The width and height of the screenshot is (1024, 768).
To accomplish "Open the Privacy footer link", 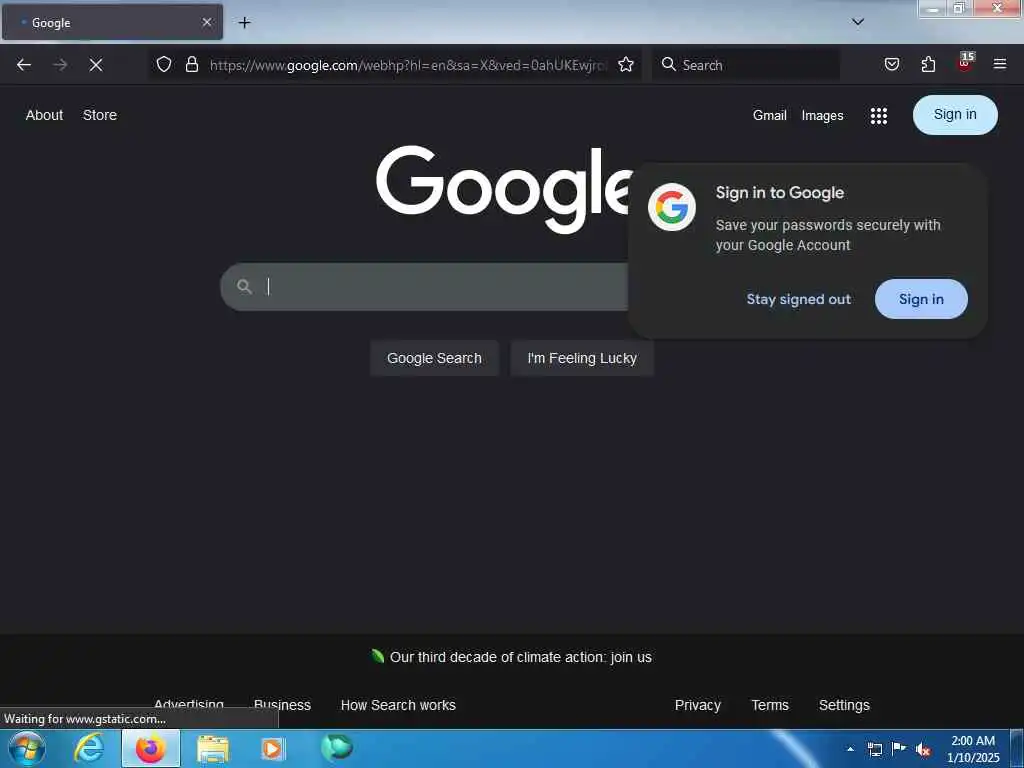I will click(x=697, y=705).
